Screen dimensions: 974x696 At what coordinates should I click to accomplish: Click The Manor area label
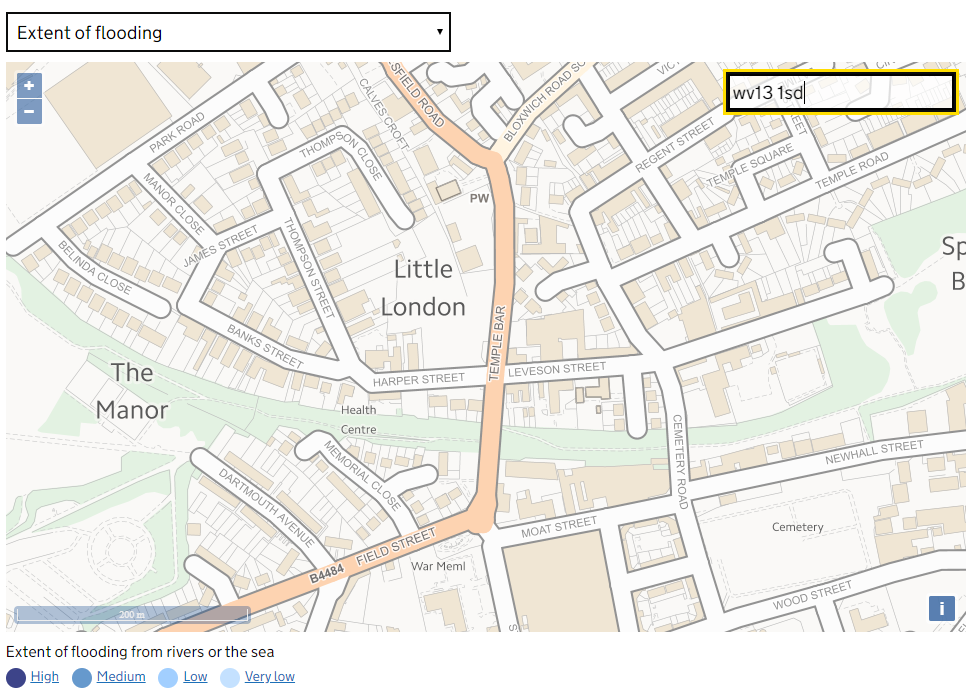[x=132, y=391]
